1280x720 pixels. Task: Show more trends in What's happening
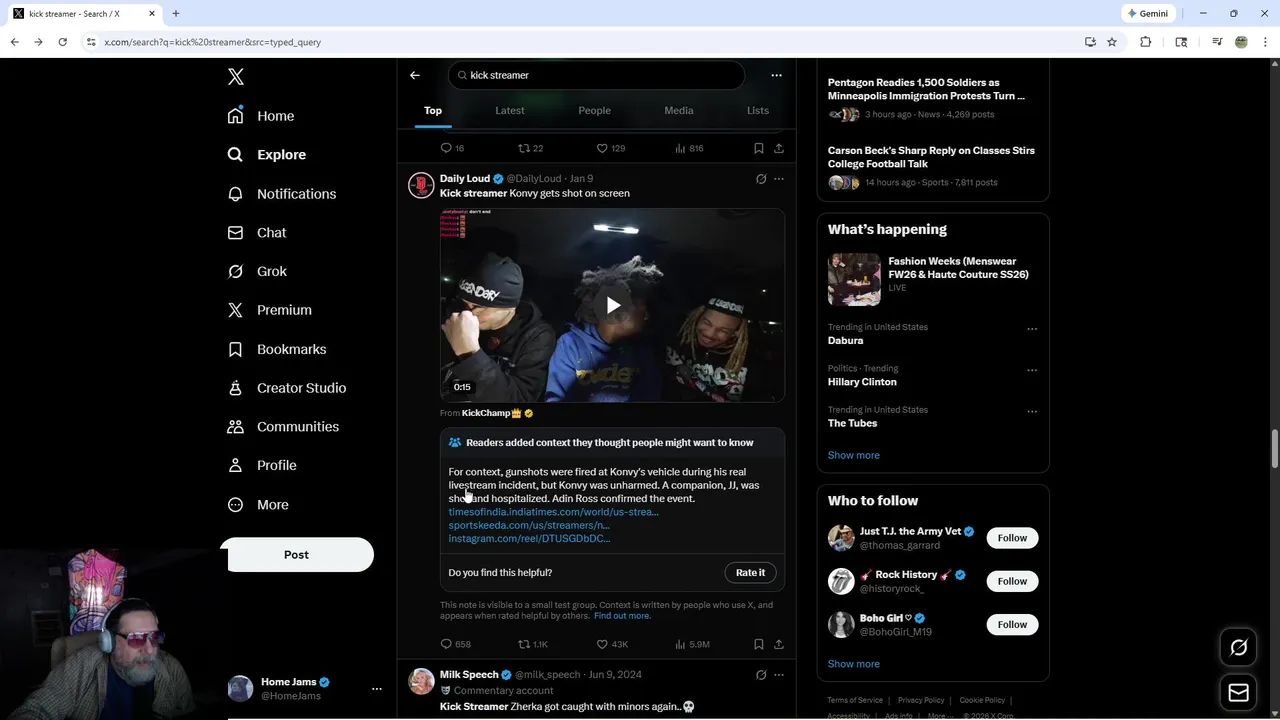coord(854,455)
